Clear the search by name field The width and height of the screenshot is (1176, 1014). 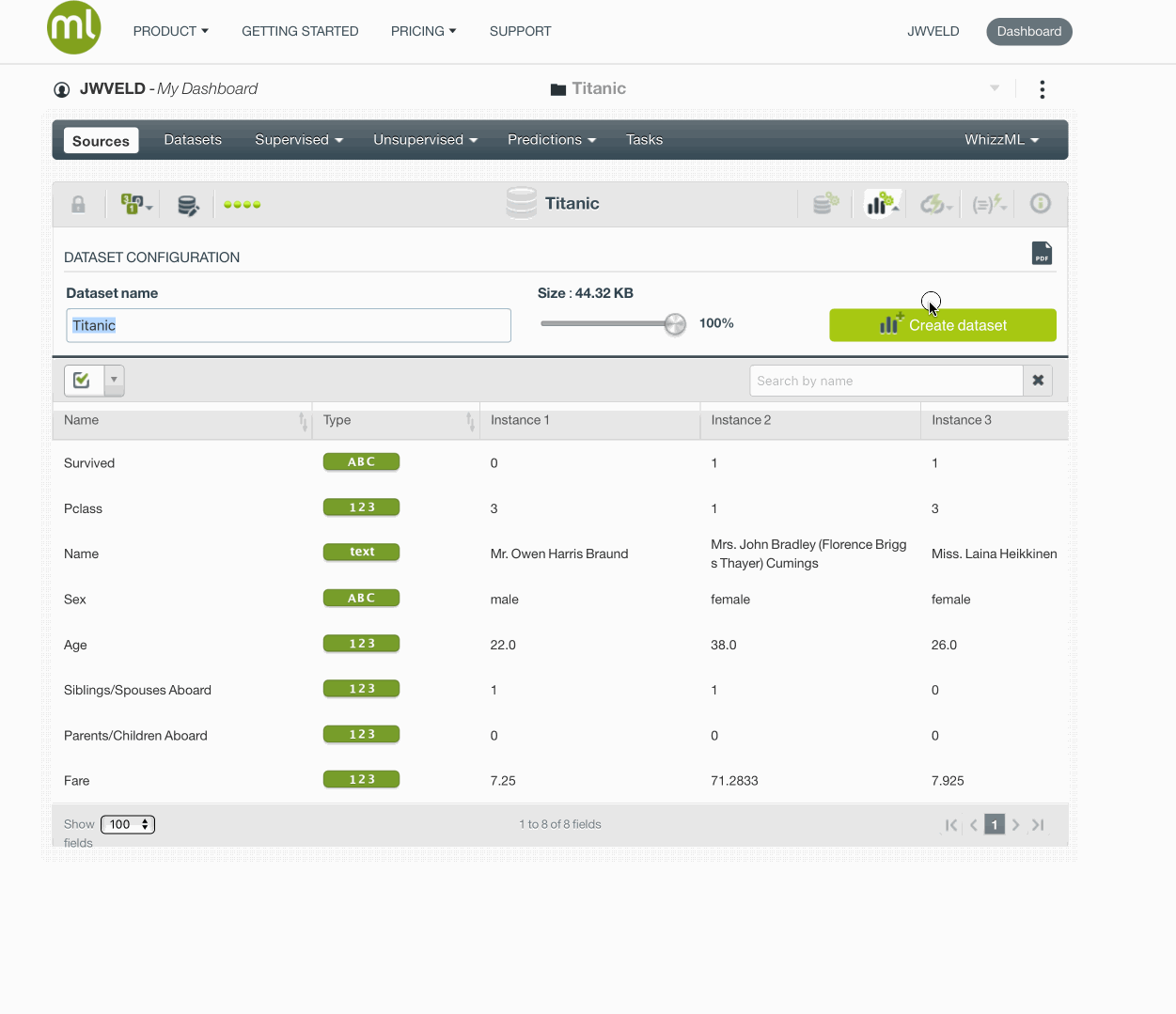point(1038,381)
